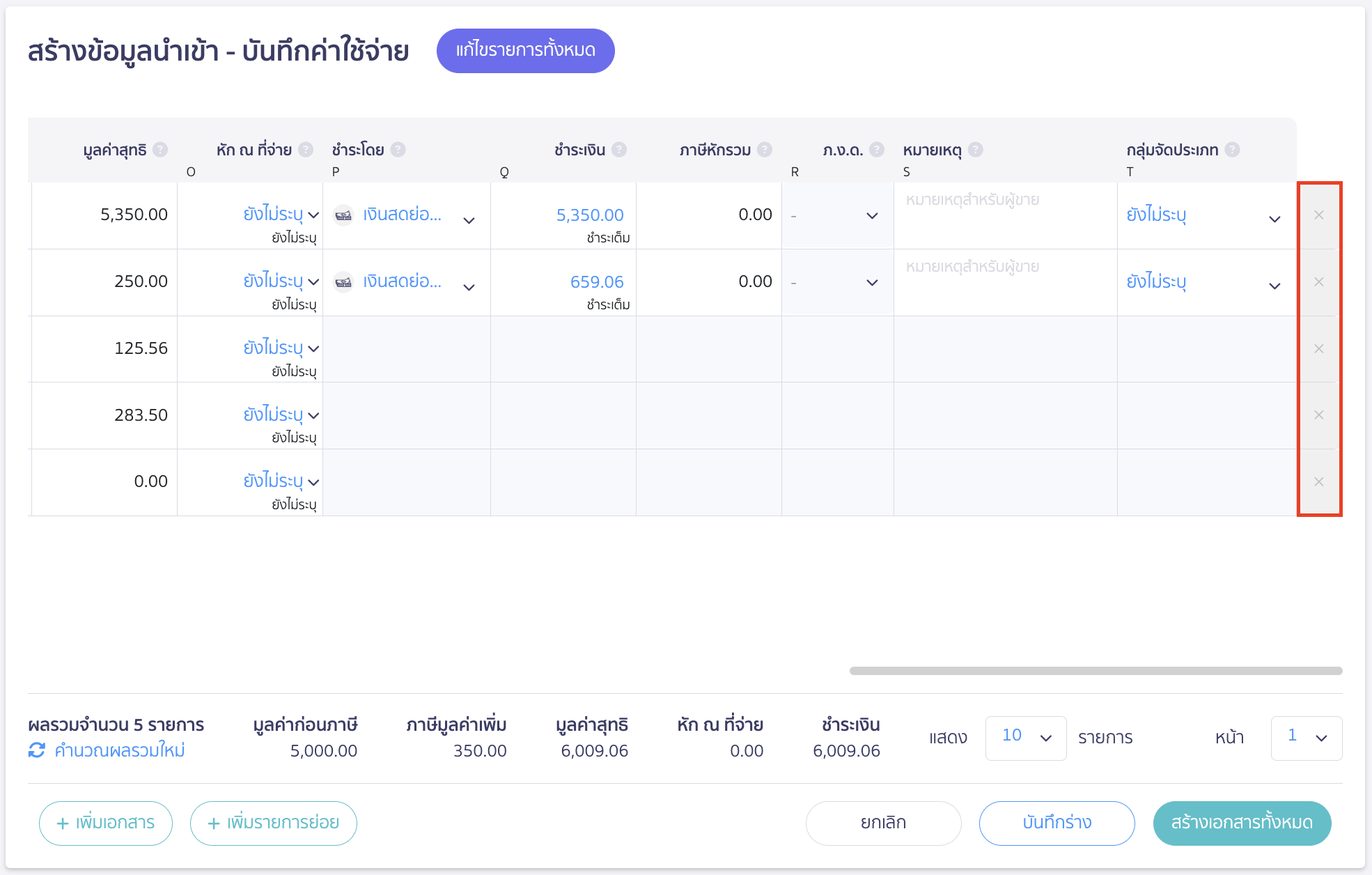Click the สร้างเอกสารทั้งหมด button
1372x875 pixels.
pos(1240,823)
